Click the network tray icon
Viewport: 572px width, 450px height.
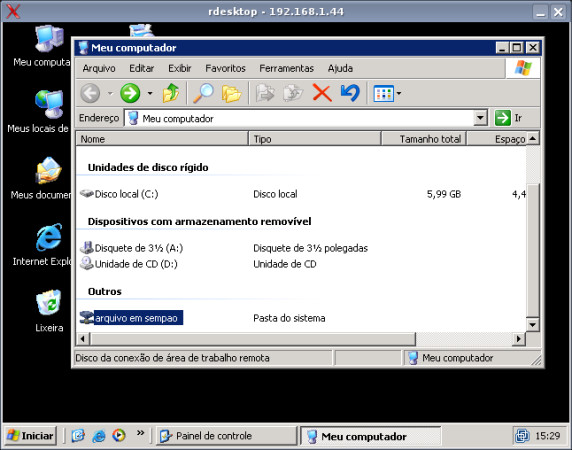[522, 435]
